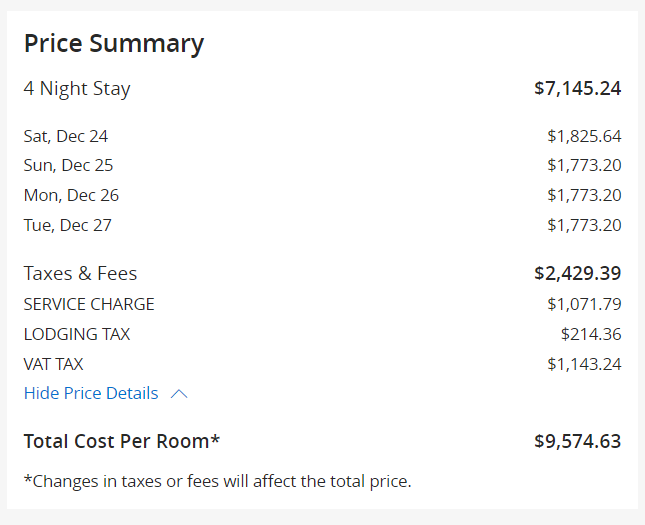Image resolution: width=645 pixels, height=525 pixels.
Task: Click the Hide Price Details link
Action: (91, 393)
